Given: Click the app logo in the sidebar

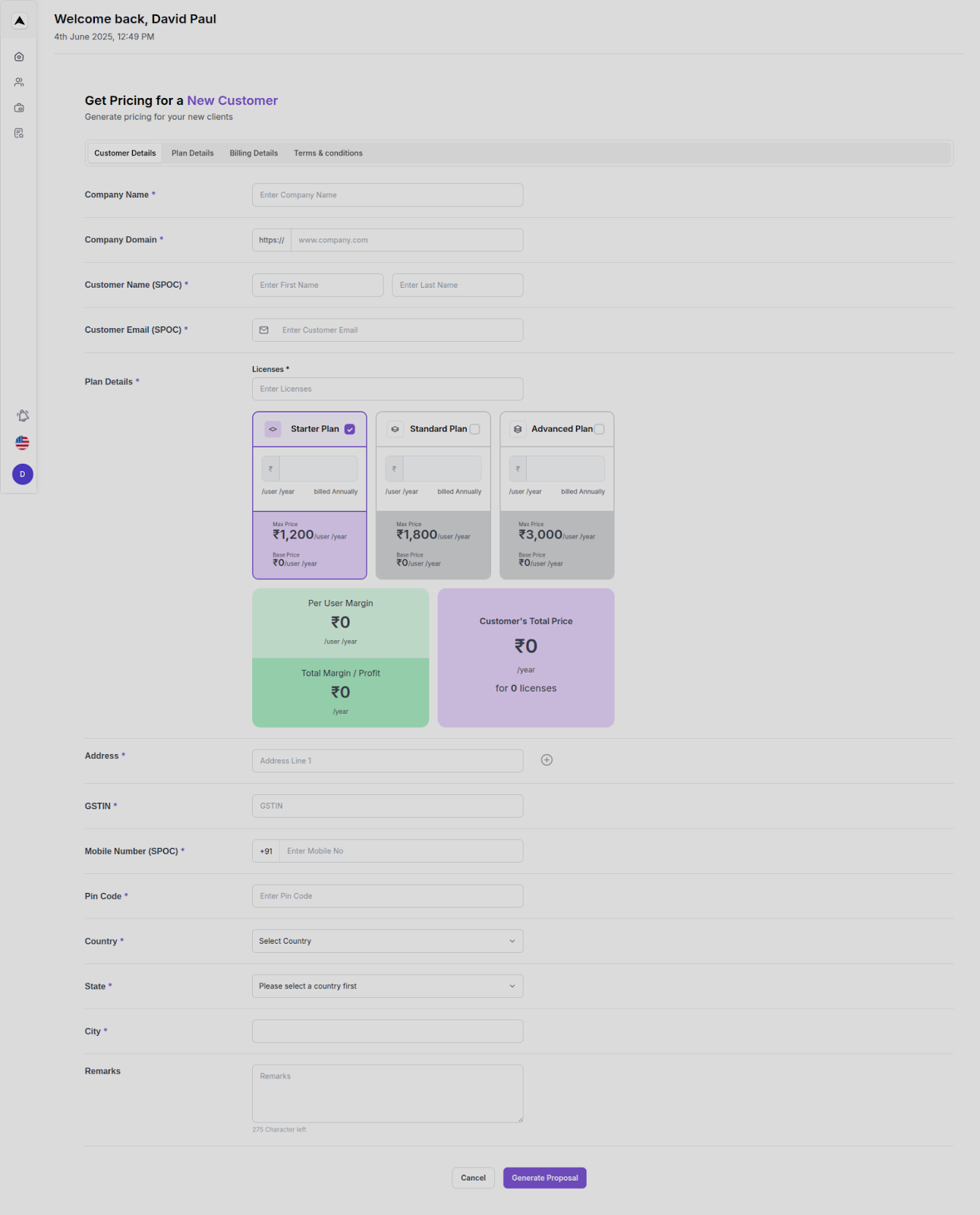Looking at the screenshot, I should [x=20, y=21].
